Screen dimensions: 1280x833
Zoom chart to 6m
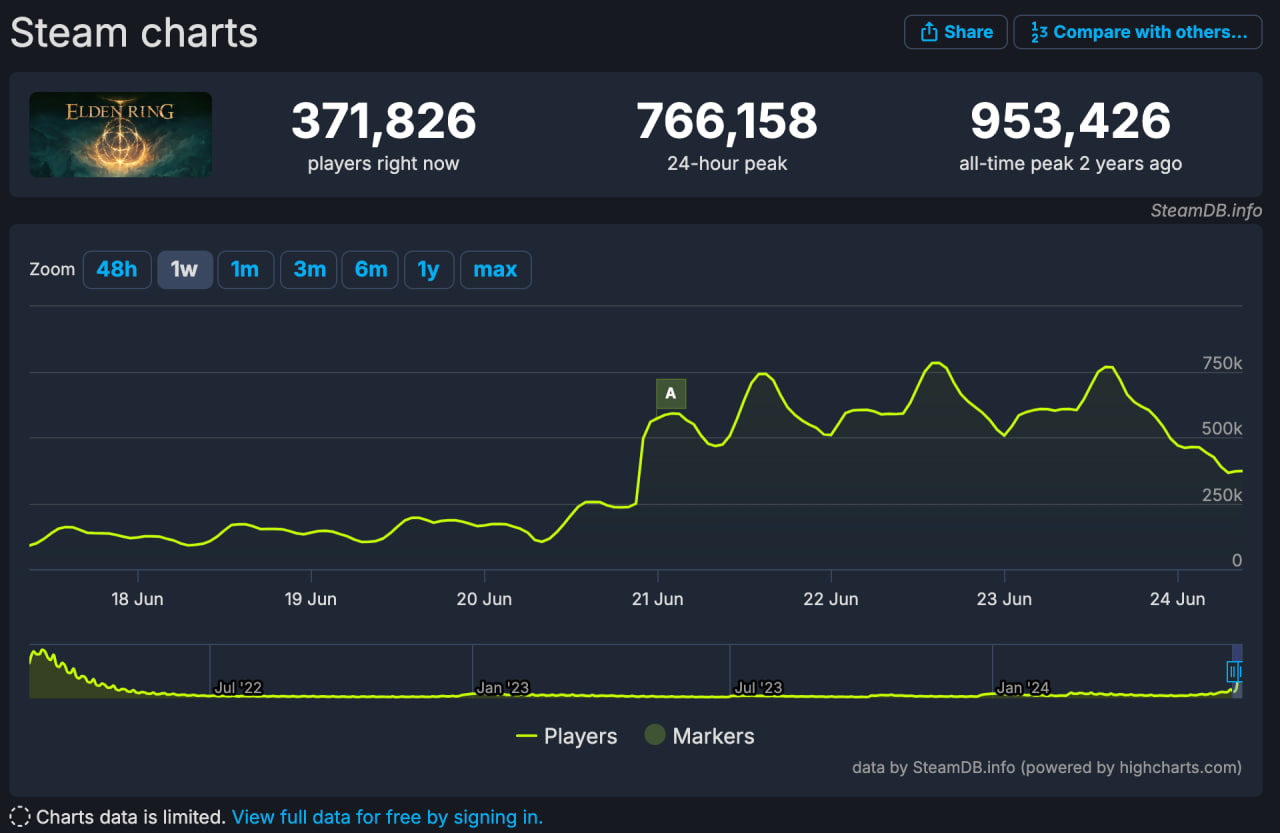point(370,269)
